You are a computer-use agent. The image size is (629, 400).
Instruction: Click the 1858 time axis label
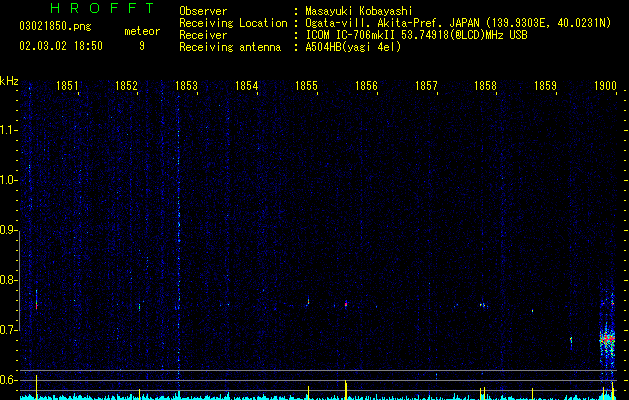click(x=485, y=86)
